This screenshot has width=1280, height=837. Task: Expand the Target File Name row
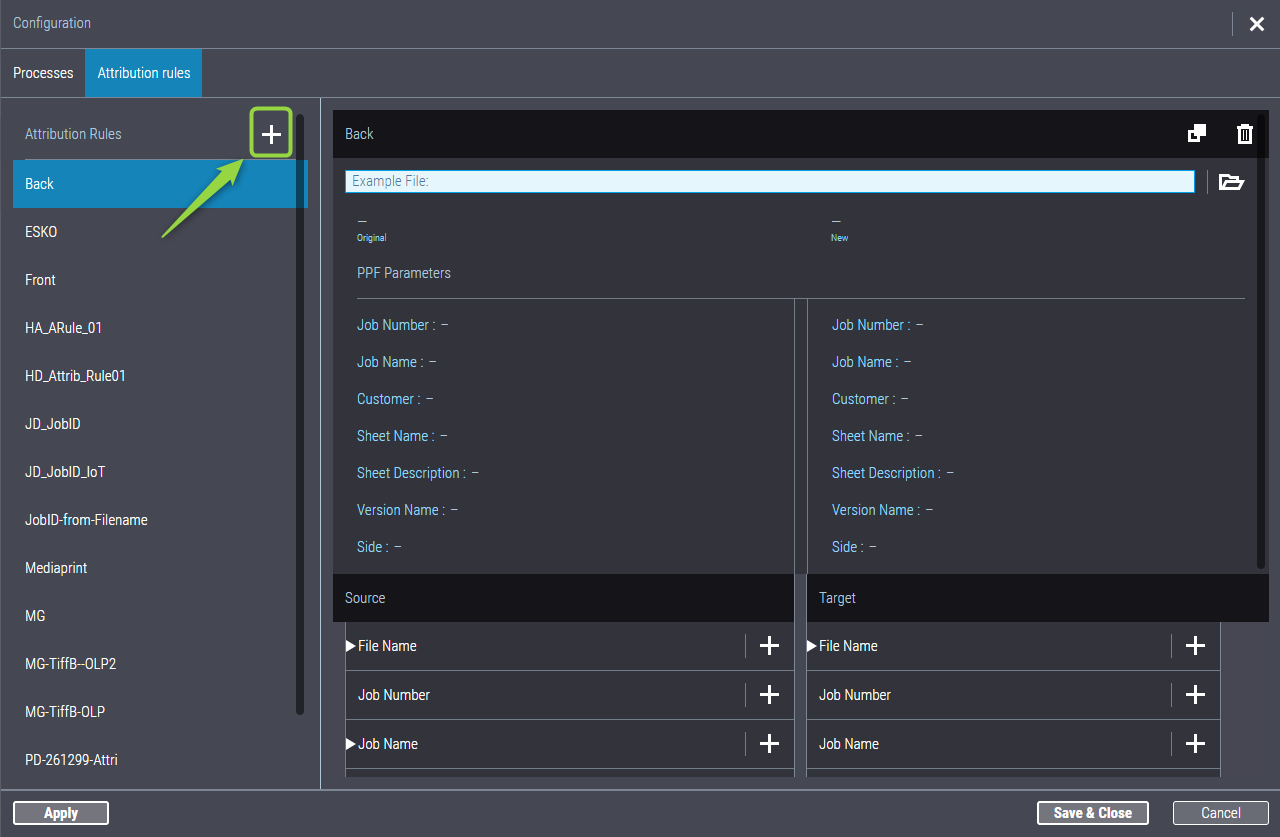tap(812, 646)
